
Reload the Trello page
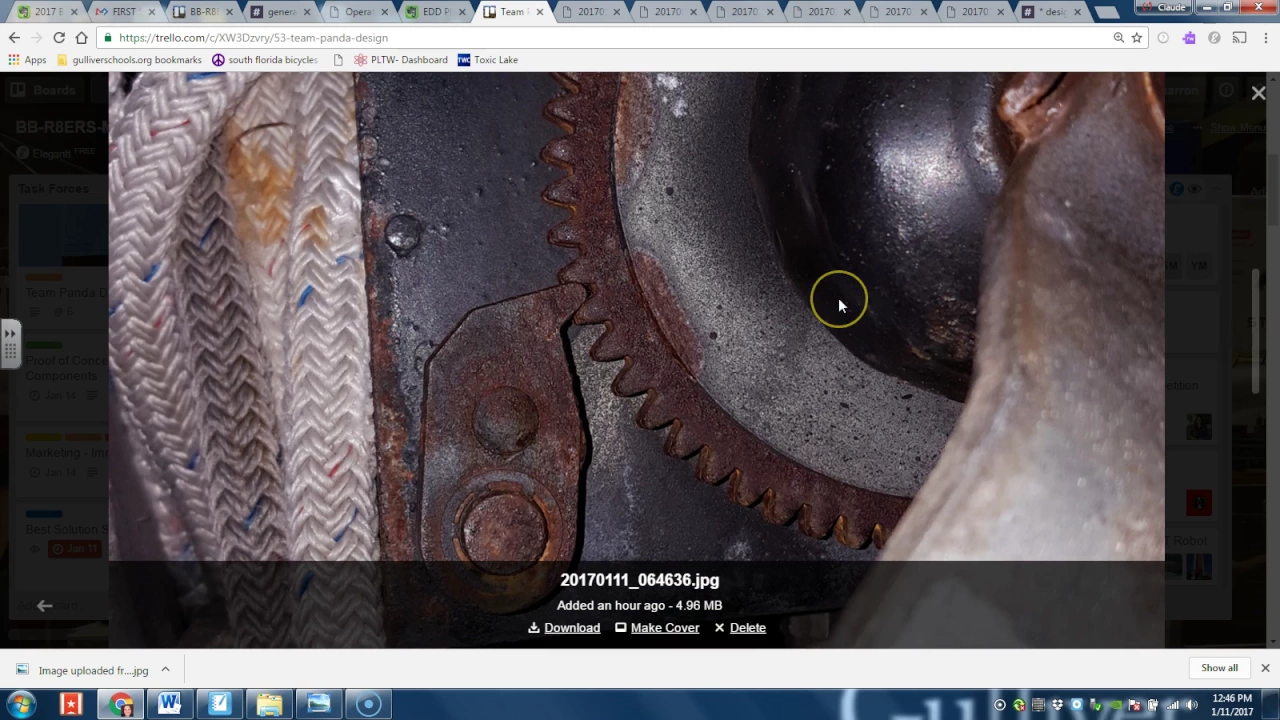coord(59,38)
